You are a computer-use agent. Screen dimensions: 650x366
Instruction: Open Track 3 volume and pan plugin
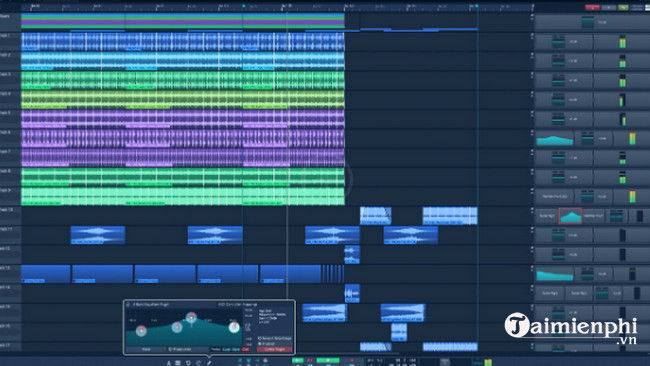pyautogui.click(x=564, y=80)
